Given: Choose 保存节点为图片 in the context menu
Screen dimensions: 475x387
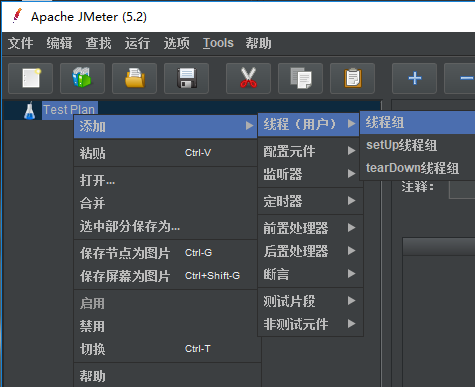Looking at the screenshot, I should coord(166,253).
